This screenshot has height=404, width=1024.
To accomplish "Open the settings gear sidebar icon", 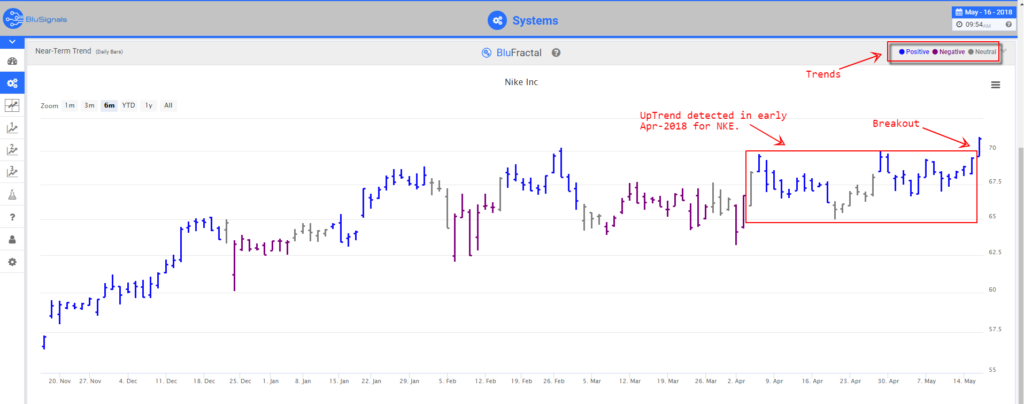I will [12, 262].
